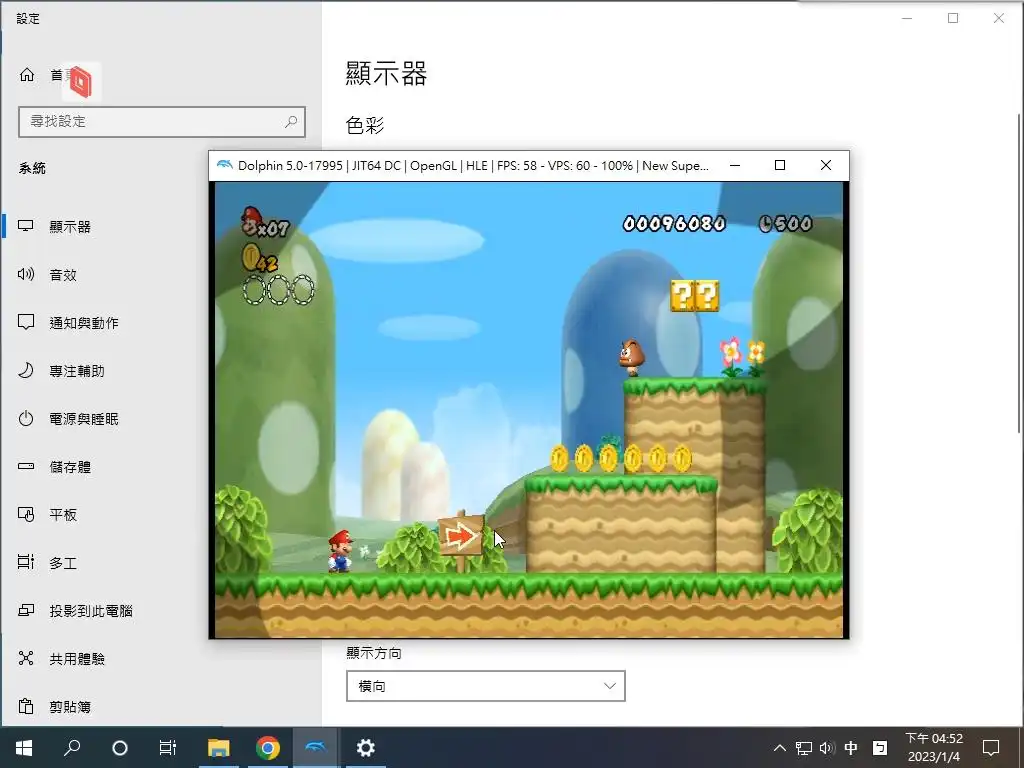The width and height of the screenshot is (1024, 768).
Task: Click the Settings home icon
Action: pyautogui.click(x=27, y=74)
